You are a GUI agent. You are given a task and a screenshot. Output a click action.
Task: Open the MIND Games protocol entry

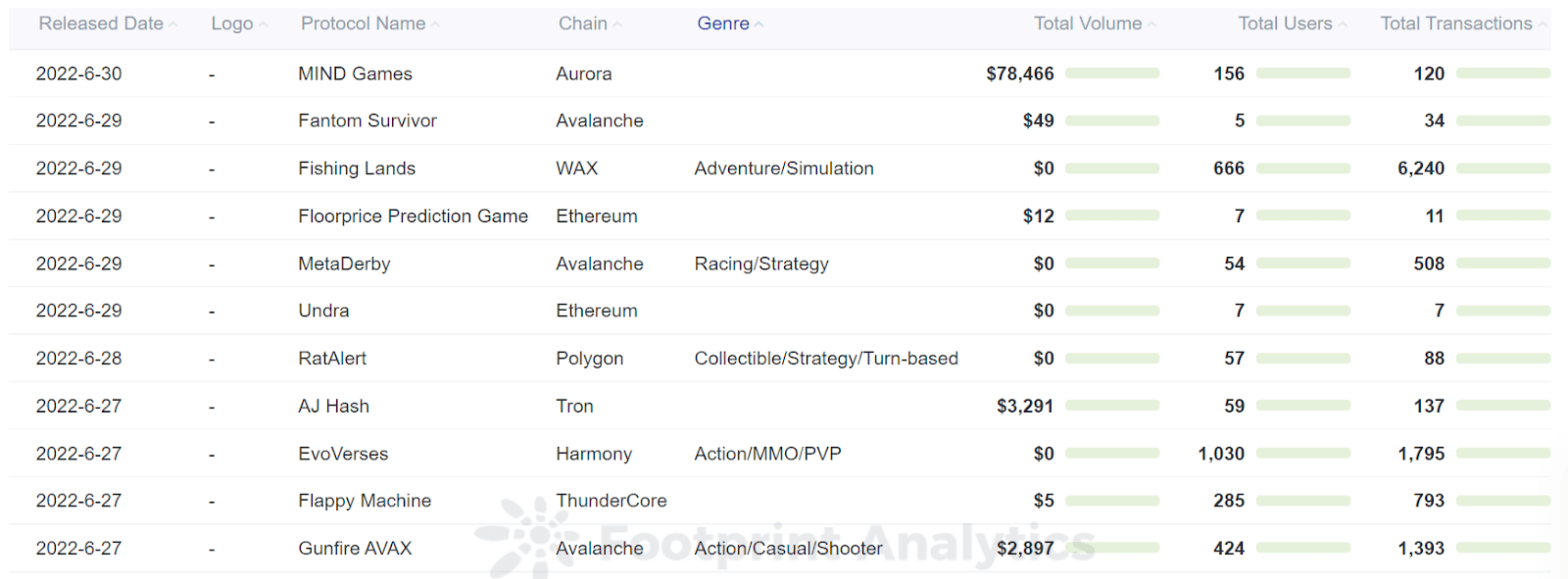coord(355,73)
